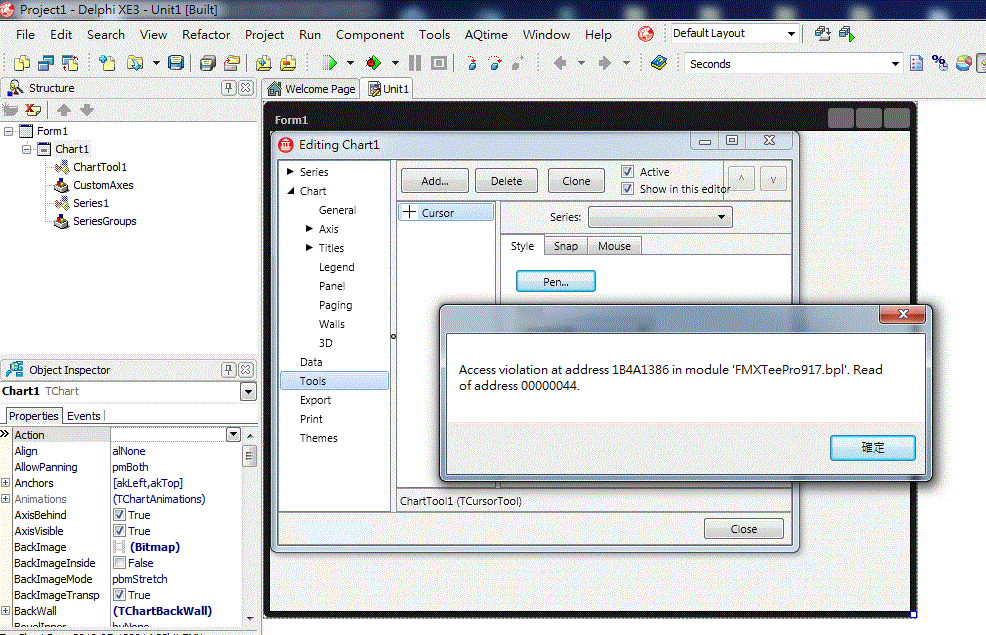Viewport: 986px width, 635px height.
Task: Click the View Form toolbar icon
Action: [x=47, y=63]
